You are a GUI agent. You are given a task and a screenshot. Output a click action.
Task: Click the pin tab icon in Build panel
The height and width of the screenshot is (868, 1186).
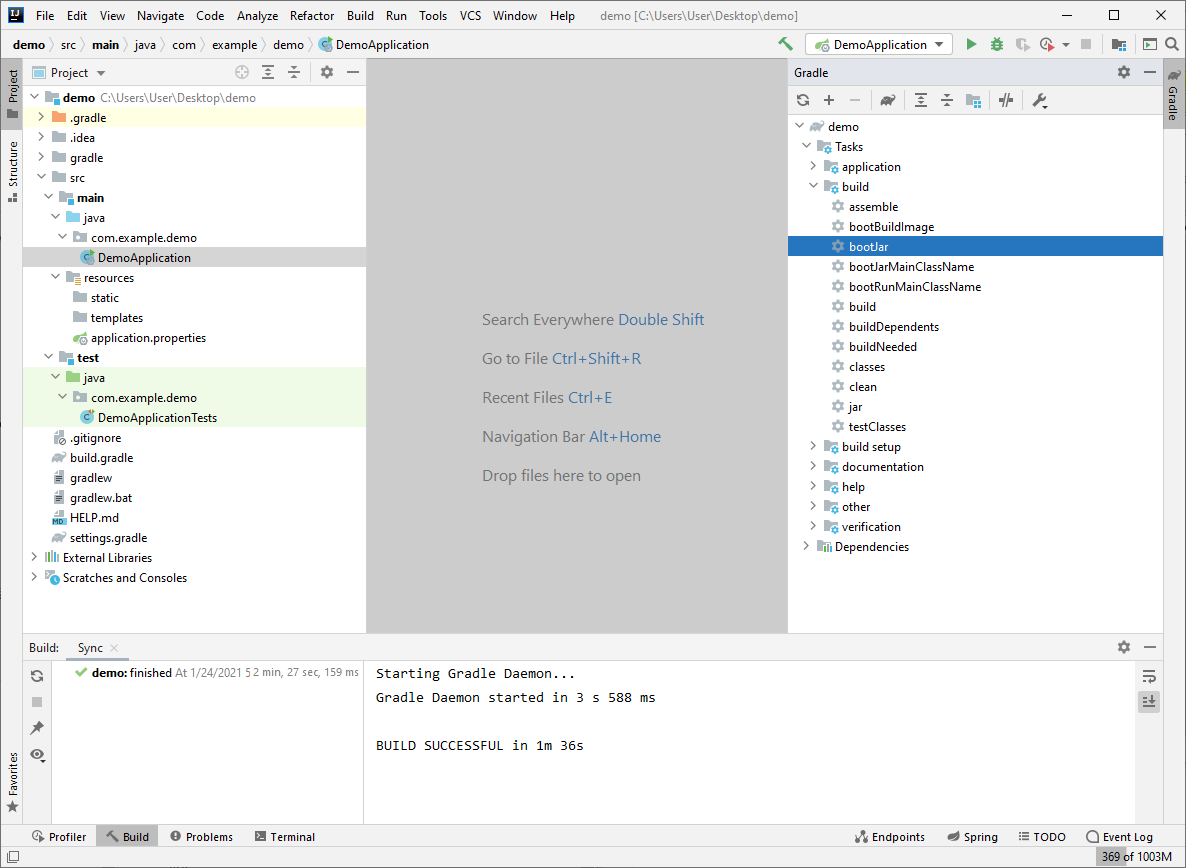pyautogui.click(x=37, y=727)
